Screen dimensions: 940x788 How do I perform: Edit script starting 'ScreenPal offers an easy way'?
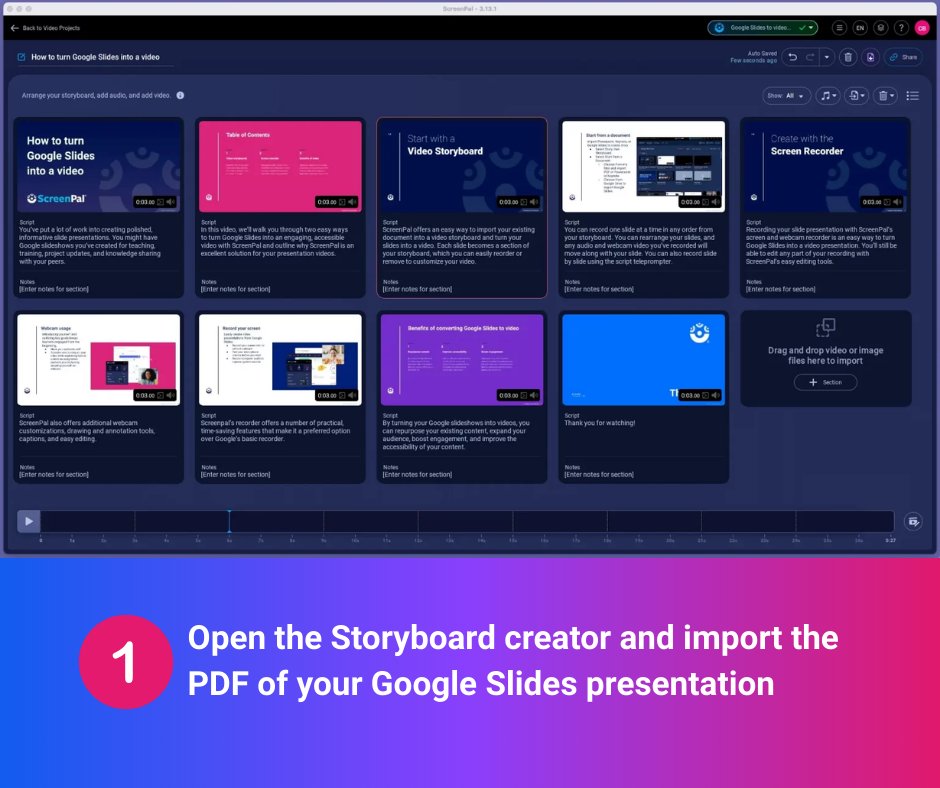(x=459, y=245)
